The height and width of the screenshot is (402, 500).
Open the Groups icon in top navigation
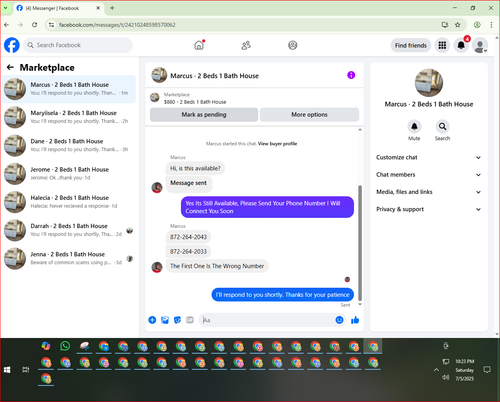[293, 45]
